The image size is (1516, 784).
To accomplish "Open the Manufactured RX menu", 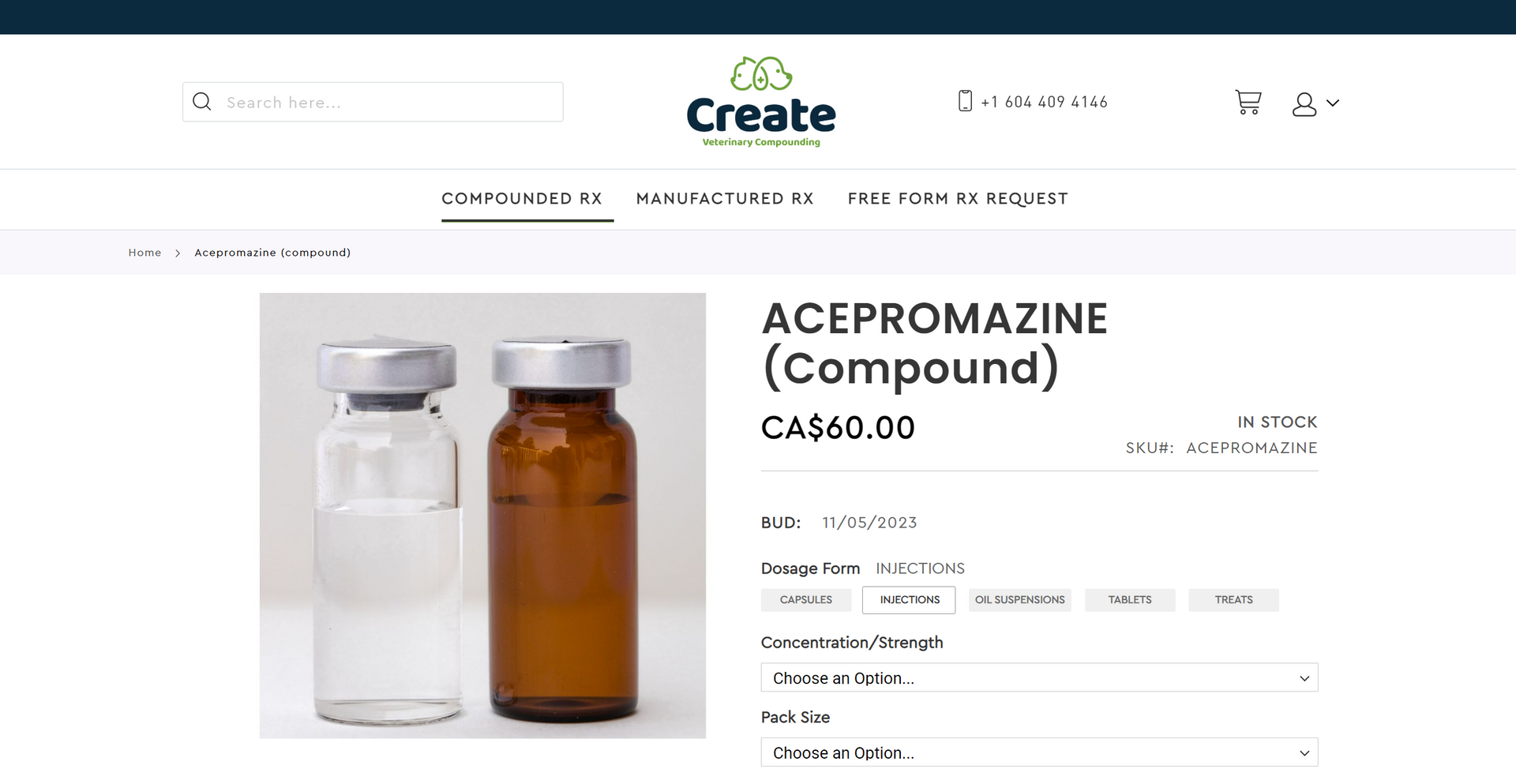I will point(725,199).
